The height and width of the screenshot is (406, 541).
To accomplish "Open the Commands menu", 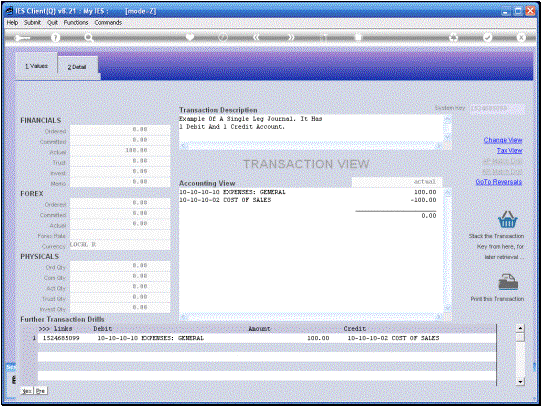I will point(108,22).
